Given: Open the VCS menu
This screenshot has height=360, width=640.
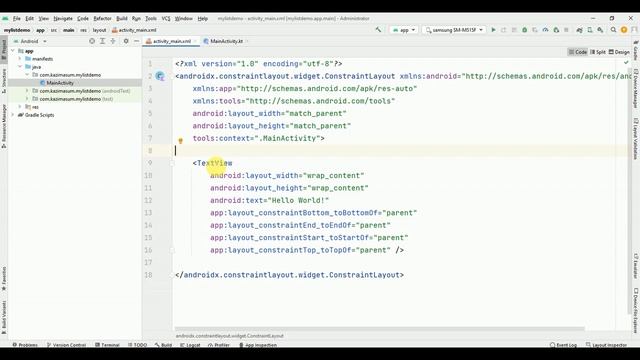Looking at the screenshot, I should (x=166, y=18).
